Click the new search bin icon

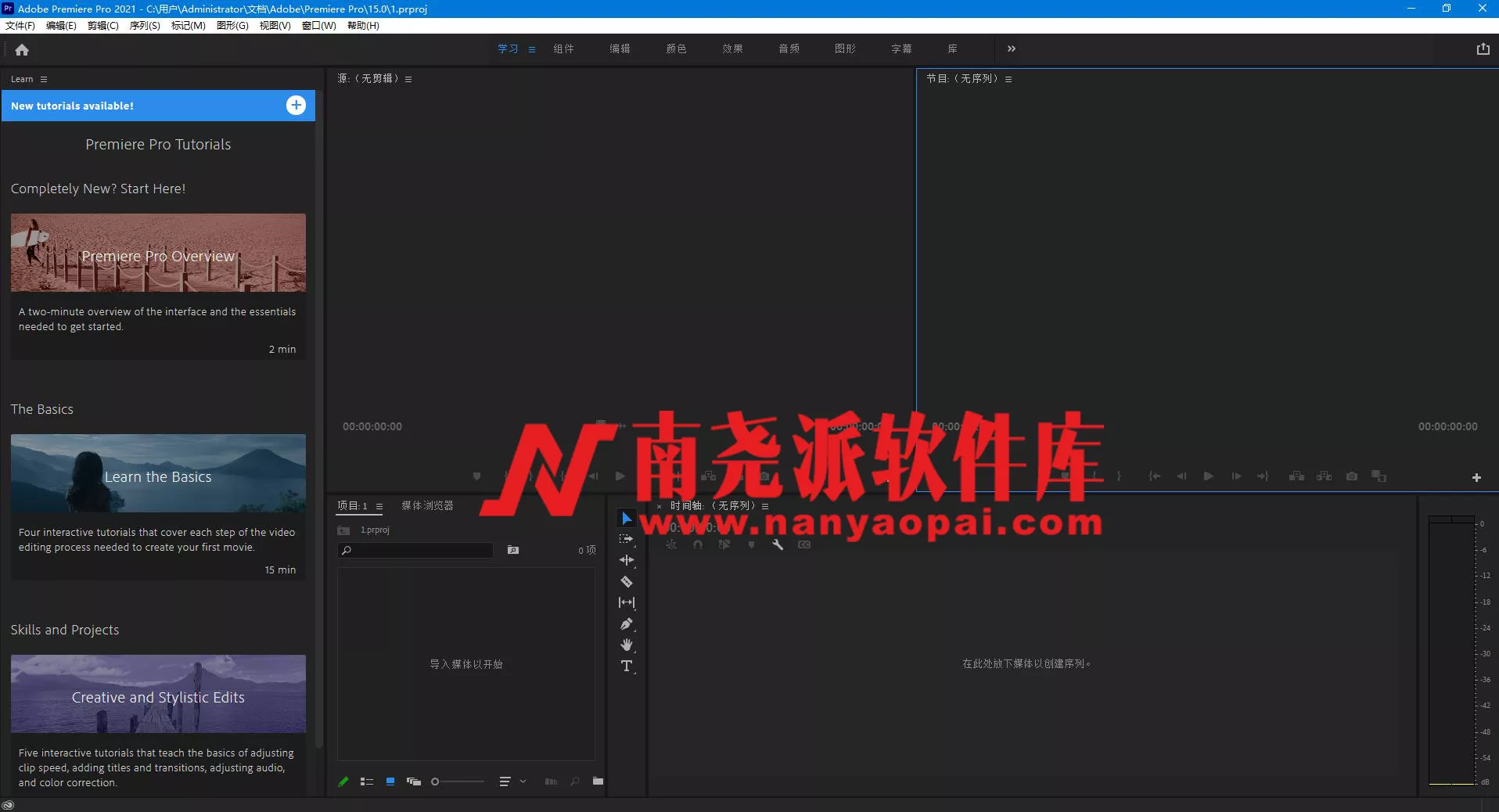tap(513, 550)
